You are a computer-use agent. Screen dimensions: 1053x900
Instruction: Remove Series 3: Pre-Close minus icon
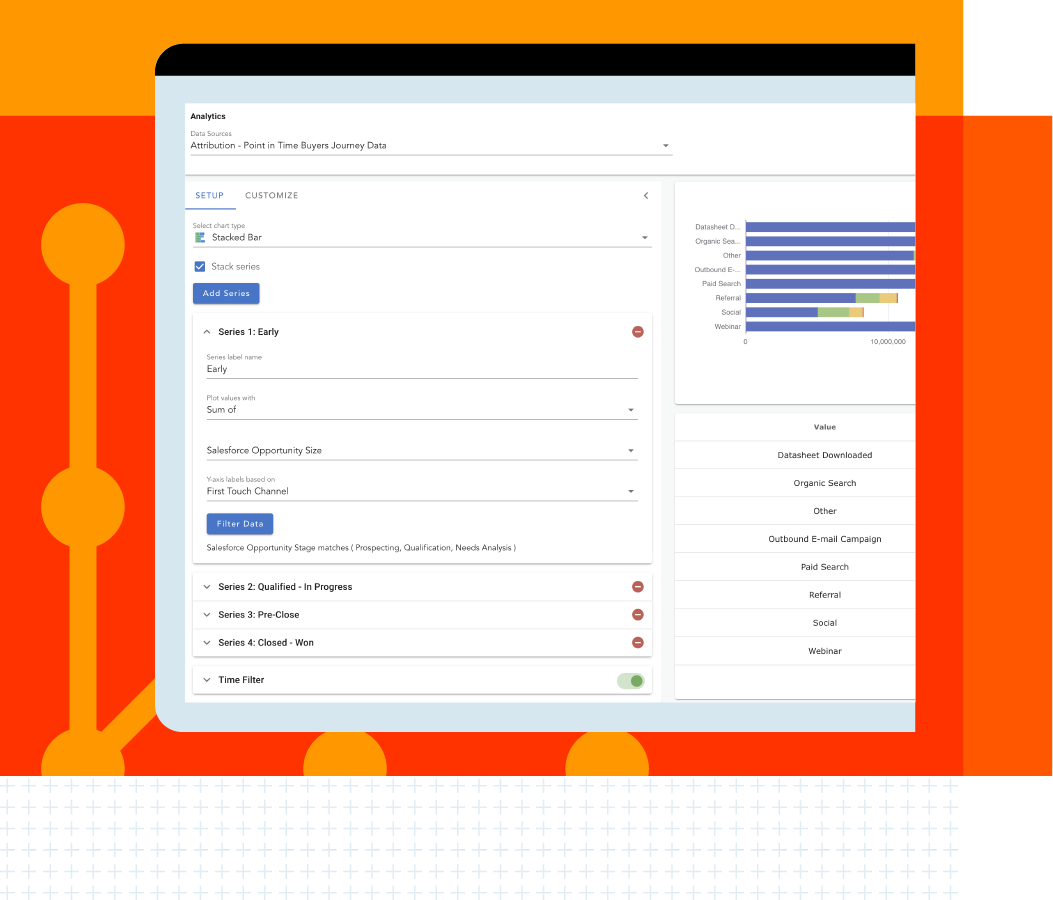pos(638,615)
